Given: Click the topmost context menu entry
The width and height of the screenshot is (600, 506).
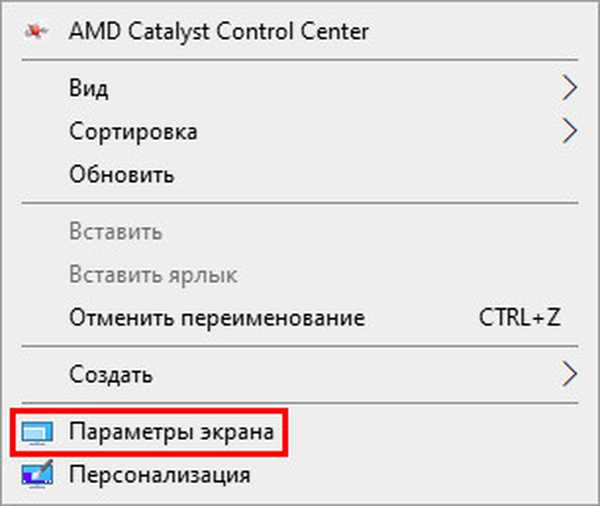Looking at the screenshot, I should [x=218, y=32].
